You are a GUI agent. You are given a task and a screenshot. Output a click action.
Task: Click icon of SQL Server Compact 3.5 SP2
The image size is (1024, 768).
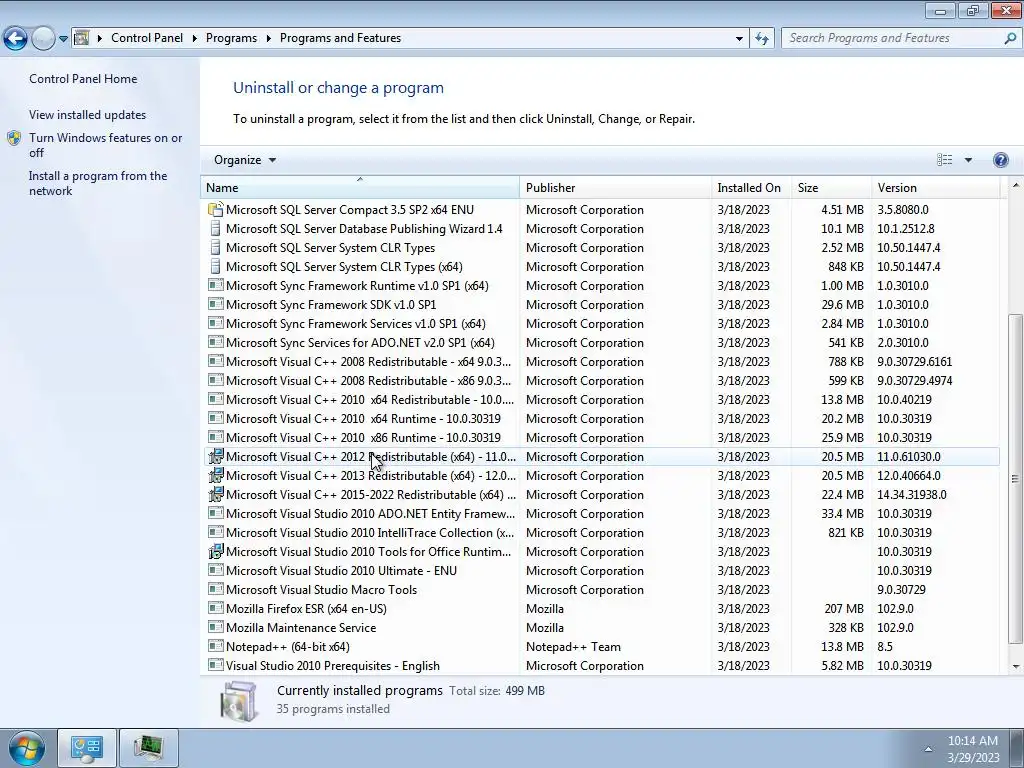click(216, 210)
